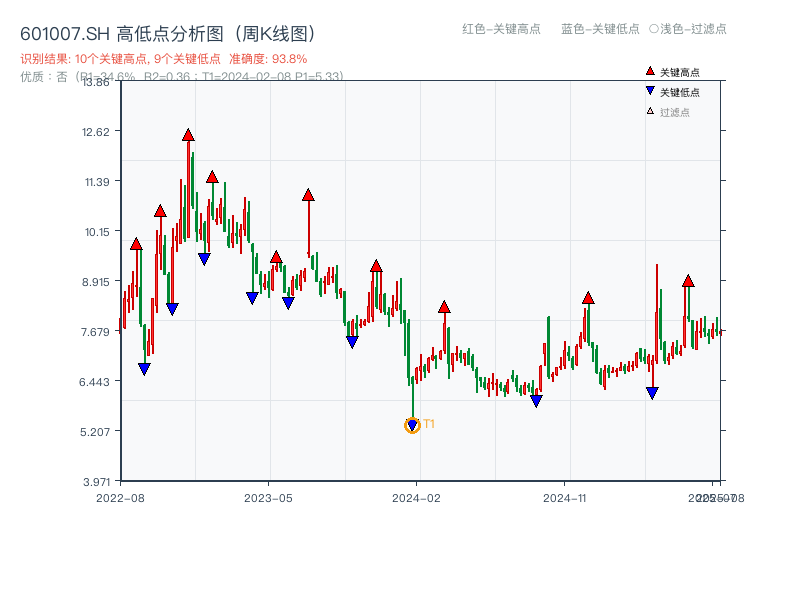
Task: Click the orange-circled T1 marker on the chart
Action: pos(411,425)
